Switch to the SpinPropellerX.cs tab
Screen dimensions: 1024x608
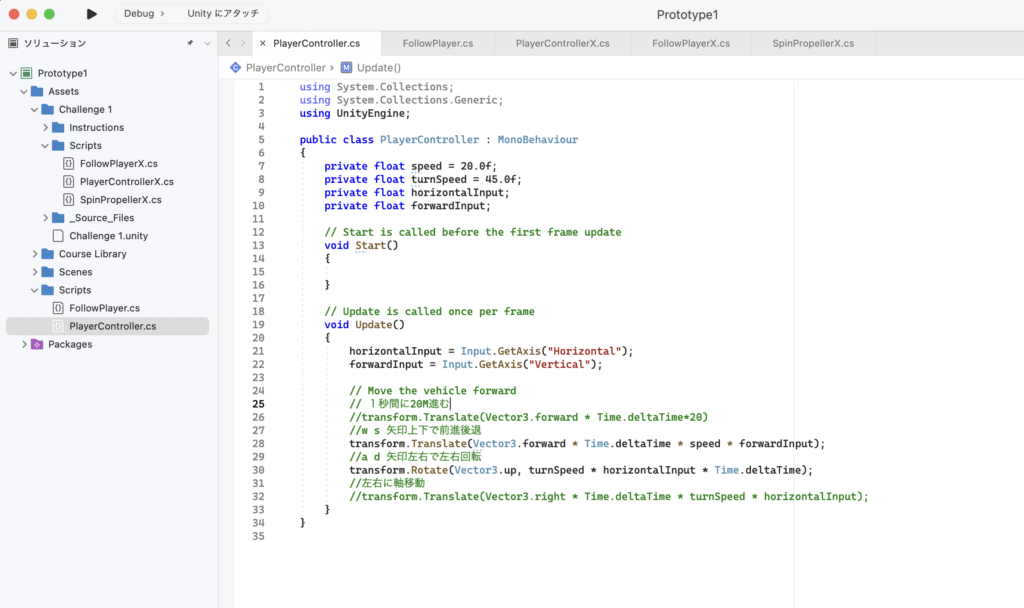click(812, 44)
